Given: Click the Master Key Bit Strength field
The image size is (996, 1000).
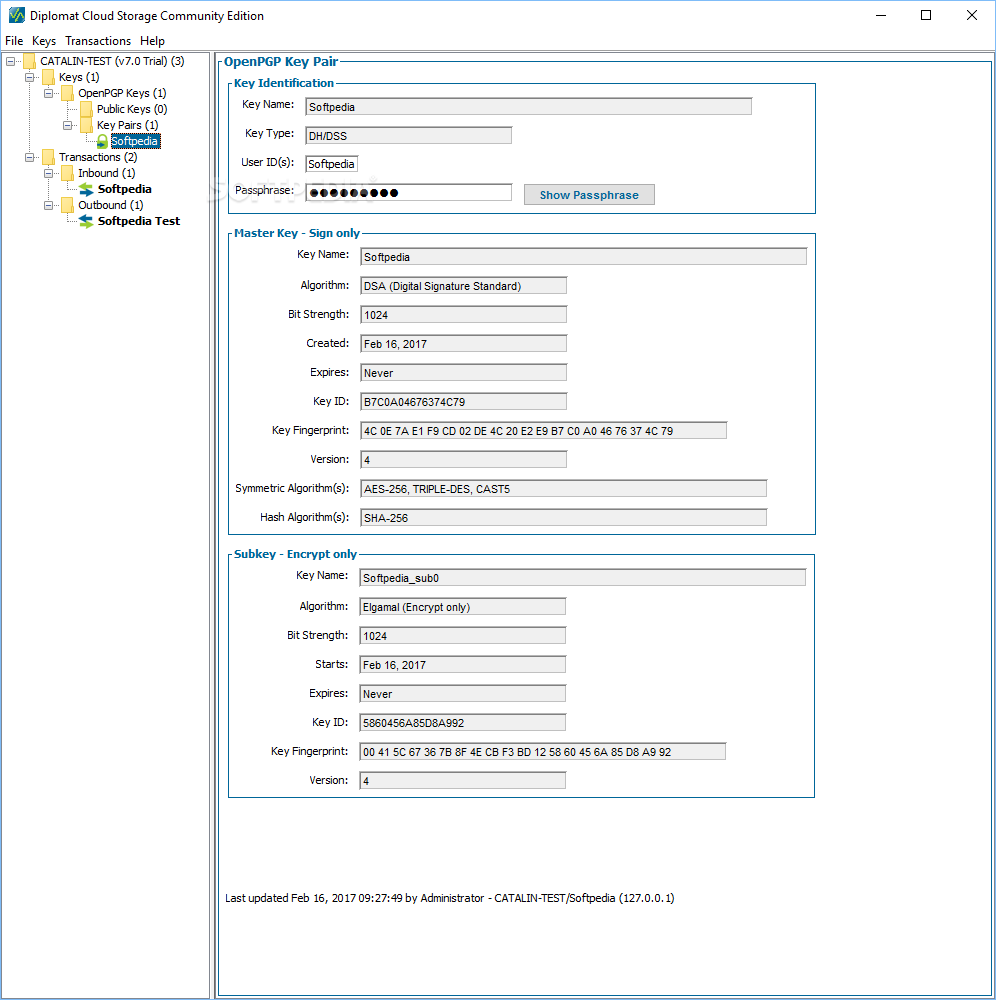Looking at the screenshot, I should point(464,314).
